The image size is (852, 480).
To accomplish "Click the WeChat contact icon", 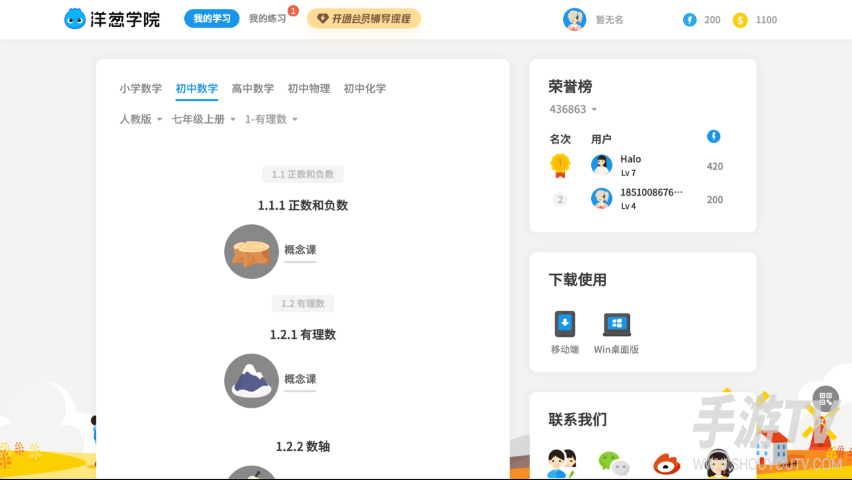I will pos(614,464).
